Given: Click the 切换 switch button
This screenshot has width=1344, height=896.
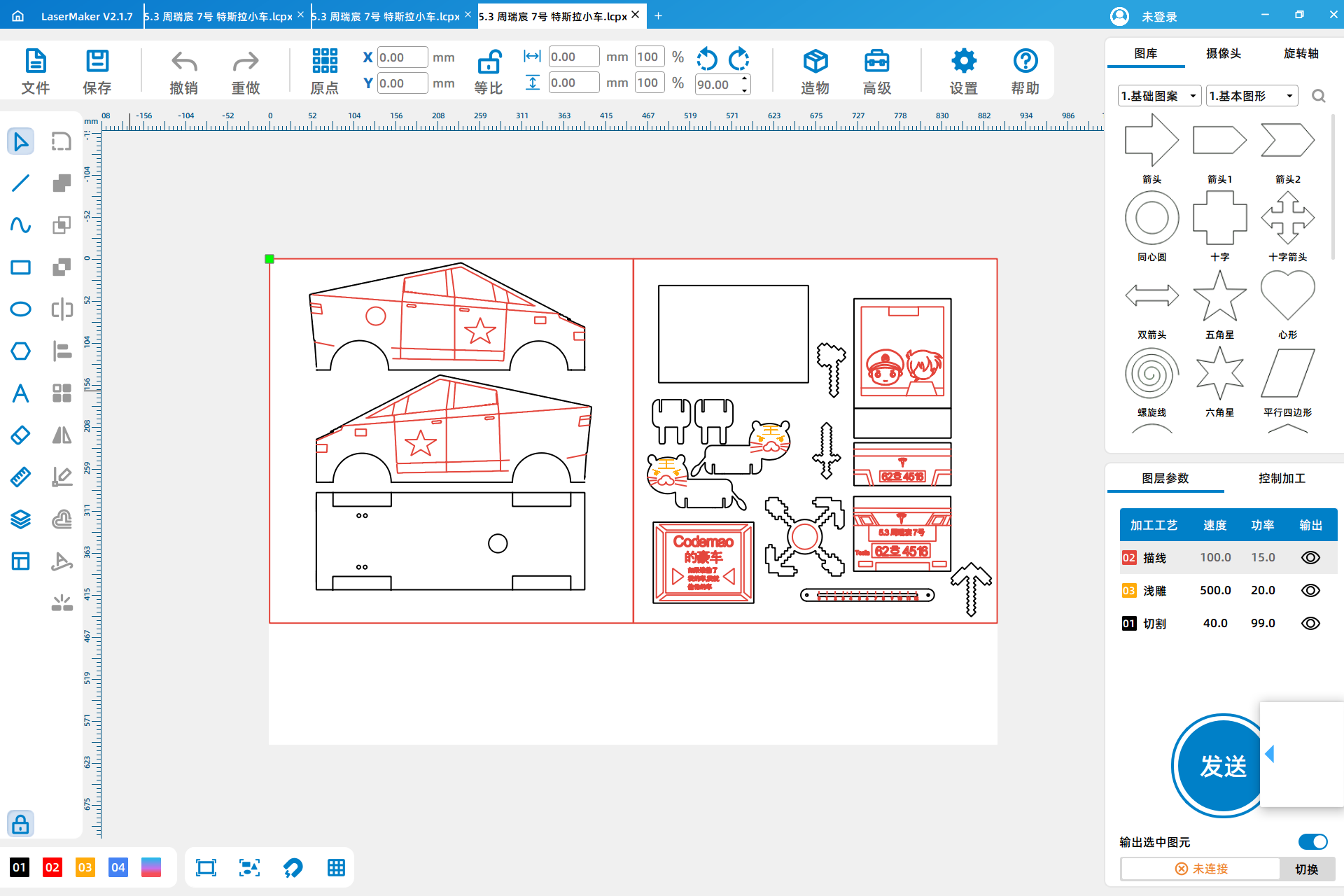Looking at the screenshot, I should pos(1307,869).
